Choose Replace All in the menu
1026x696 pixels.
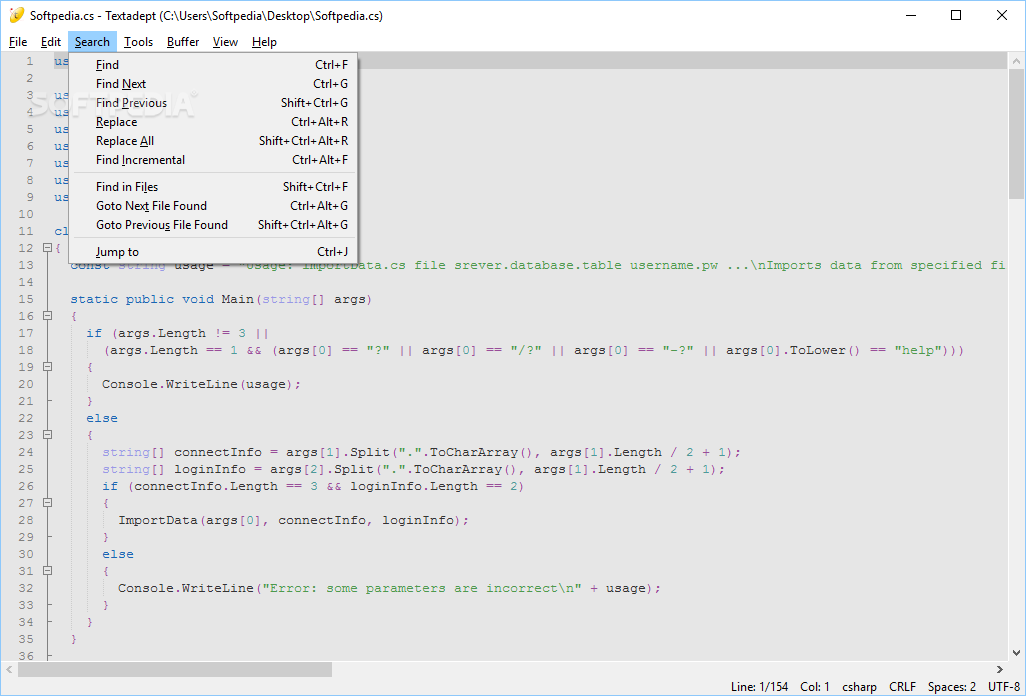213,141
